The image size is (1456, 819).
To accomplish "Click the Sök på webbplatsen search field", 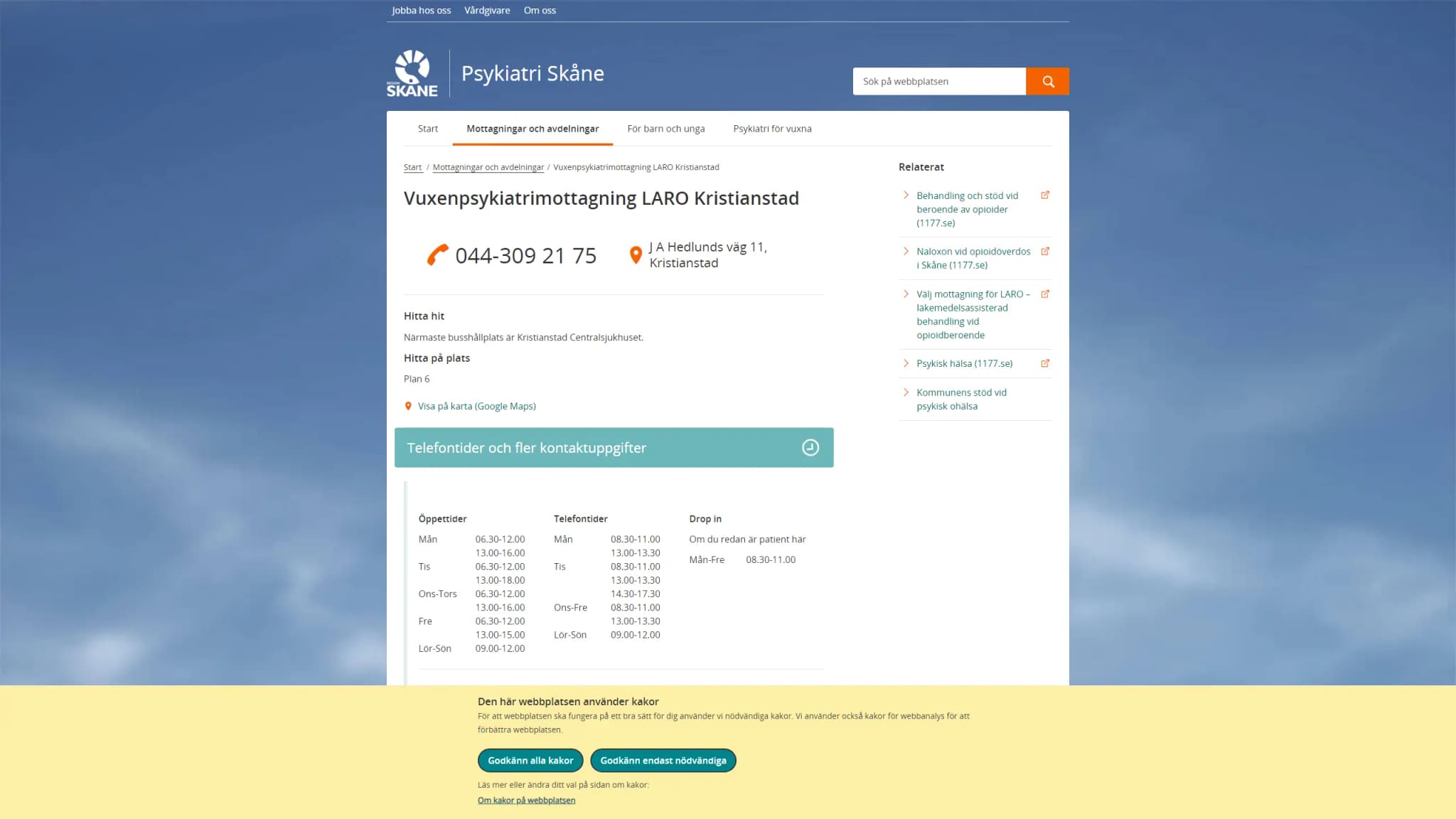I will (939, 81).
